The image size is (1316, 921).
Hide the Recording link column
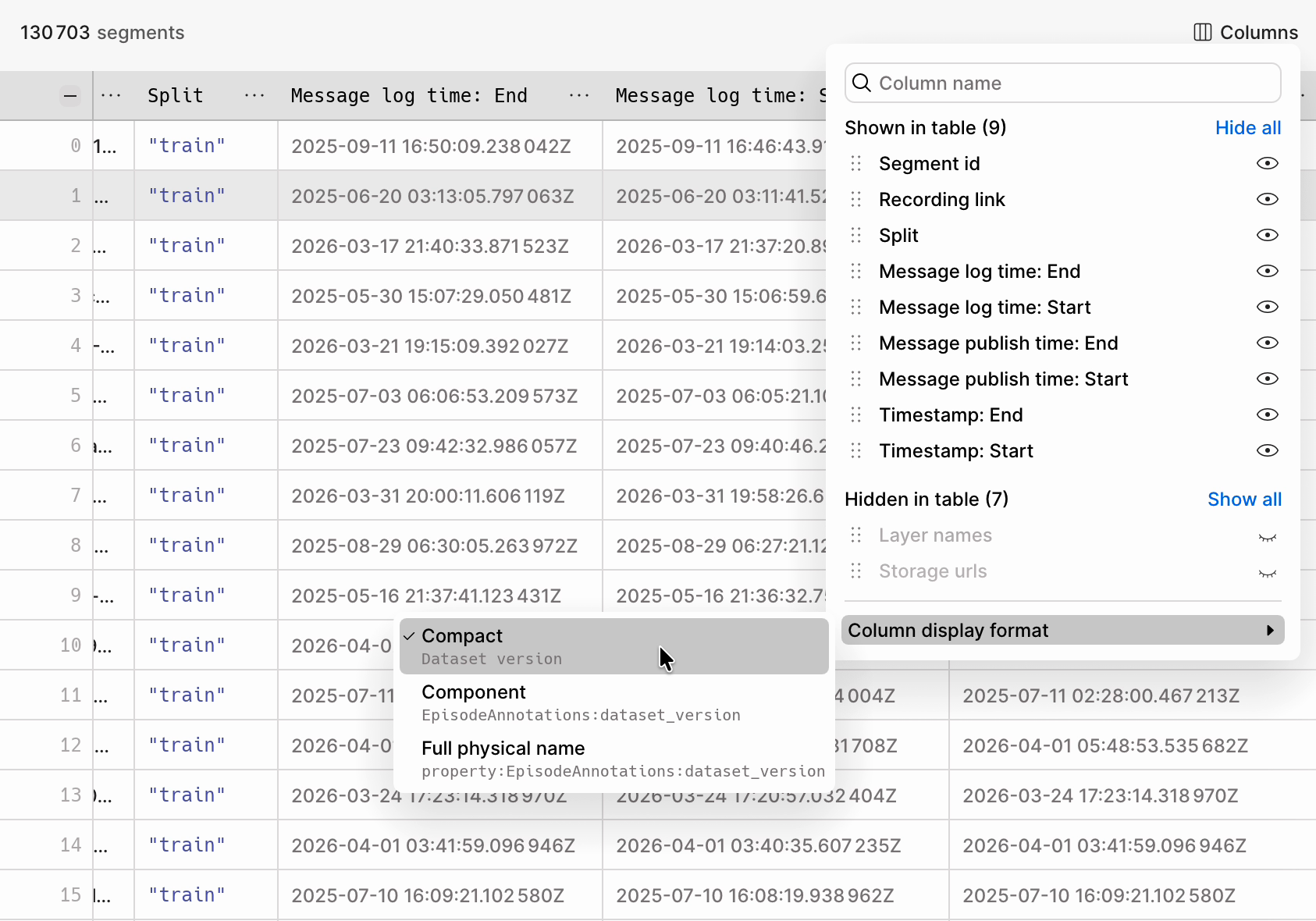(x=1268, y=199)
